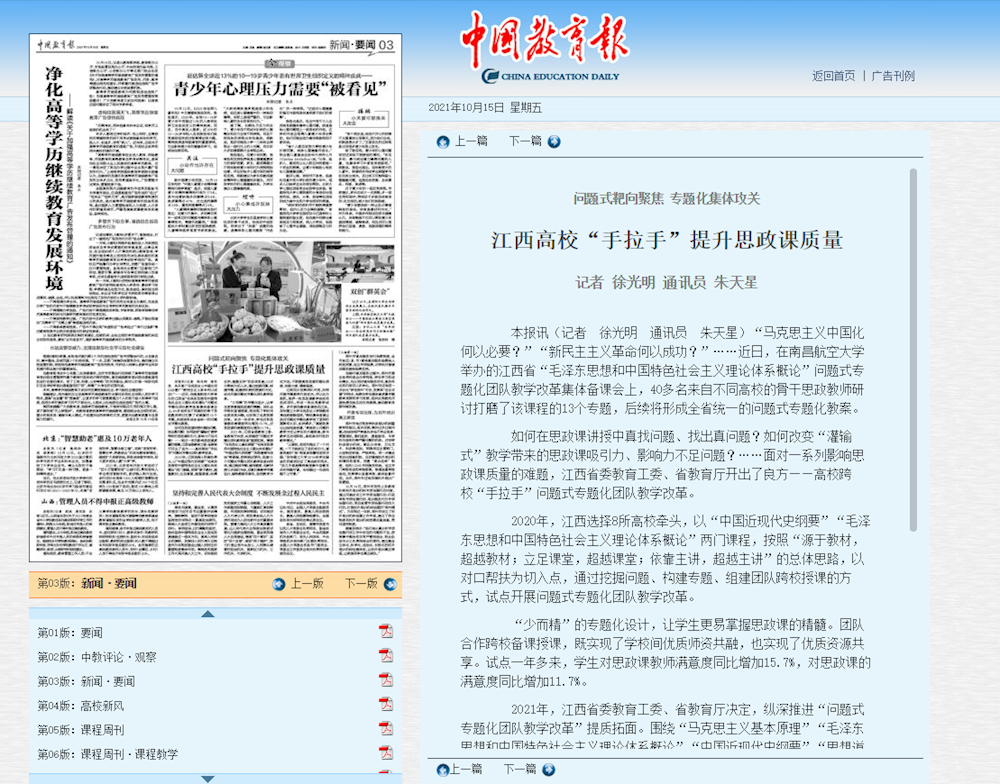This screenshot has width=1000, height=784.
Task: Click the globe icon next to 下一版
Action: pyautogui.click(x=388, y=584)
